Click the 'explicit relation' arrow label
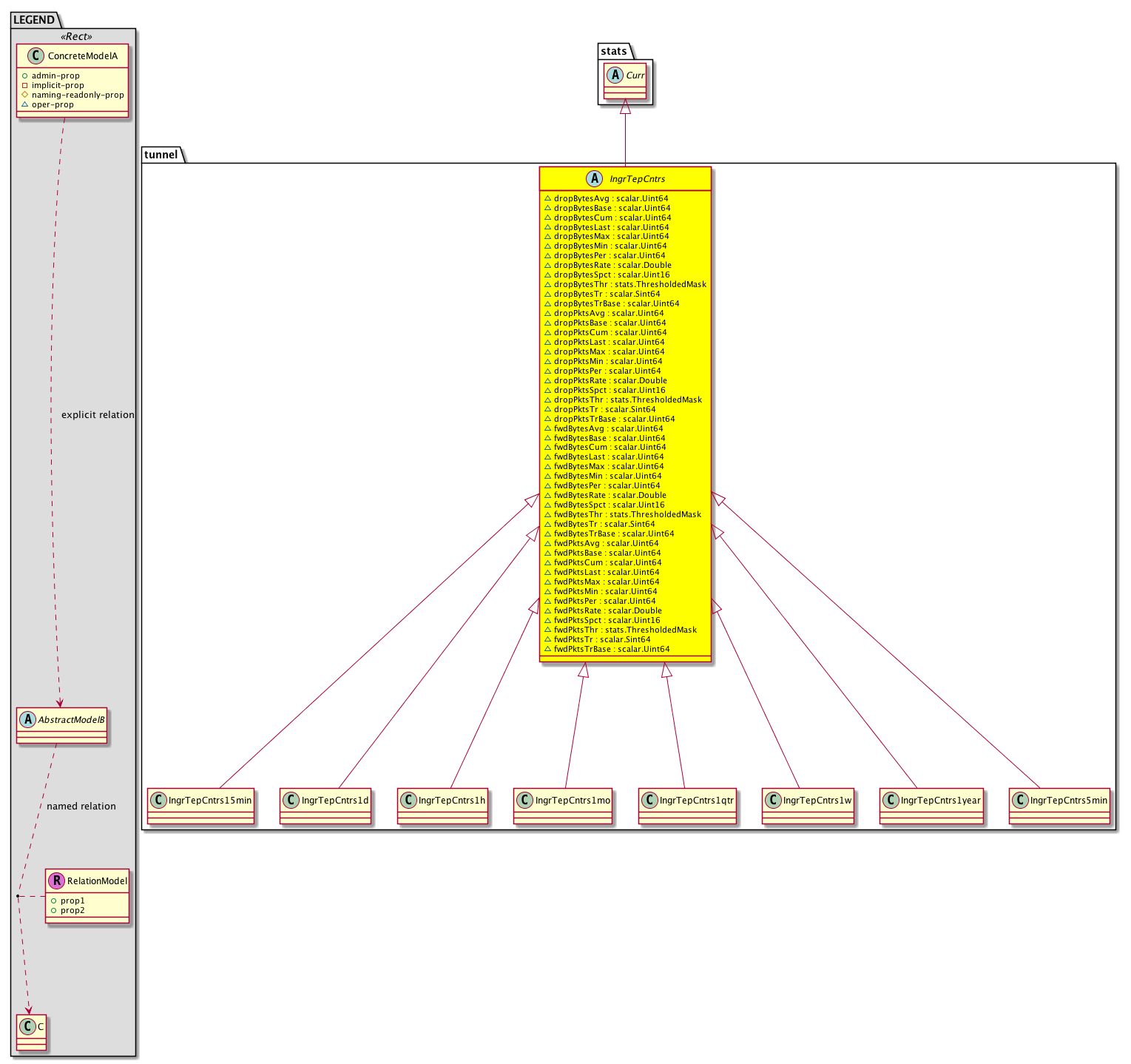1131x1064 pixels. pos(98,415)
